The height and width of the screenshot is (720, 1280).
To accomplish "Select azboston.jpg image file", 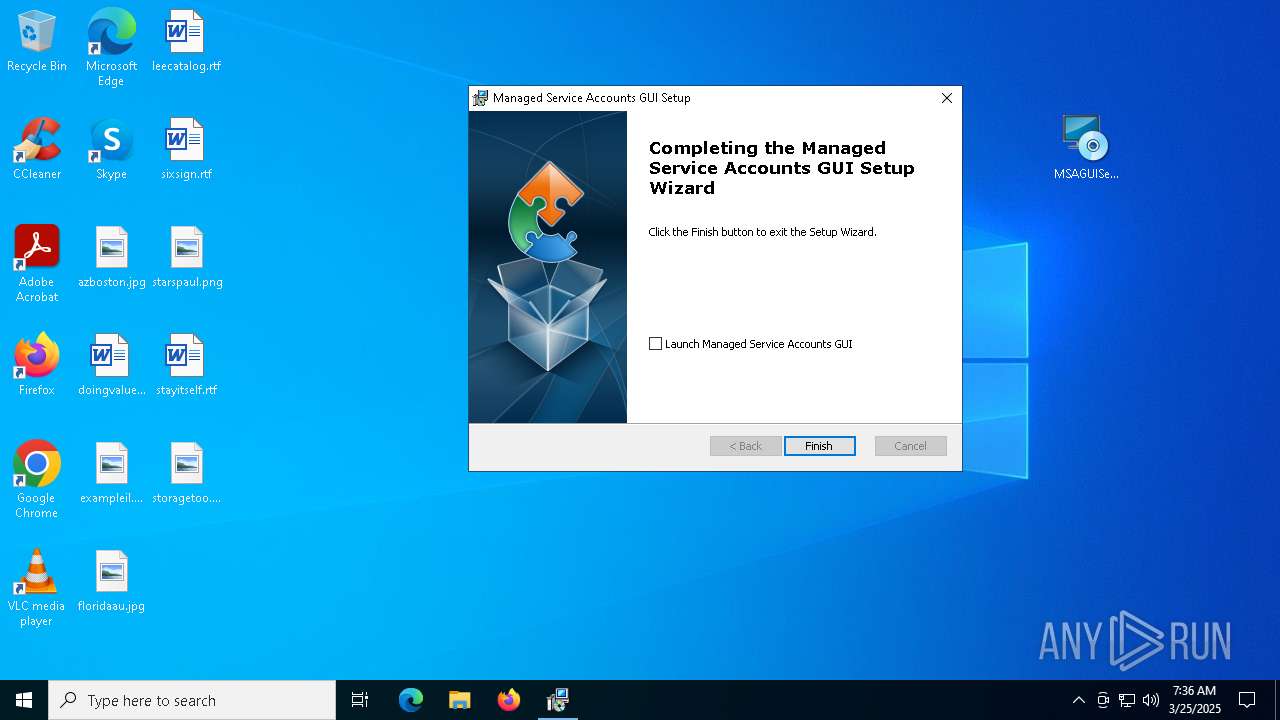I will [111, 258].
